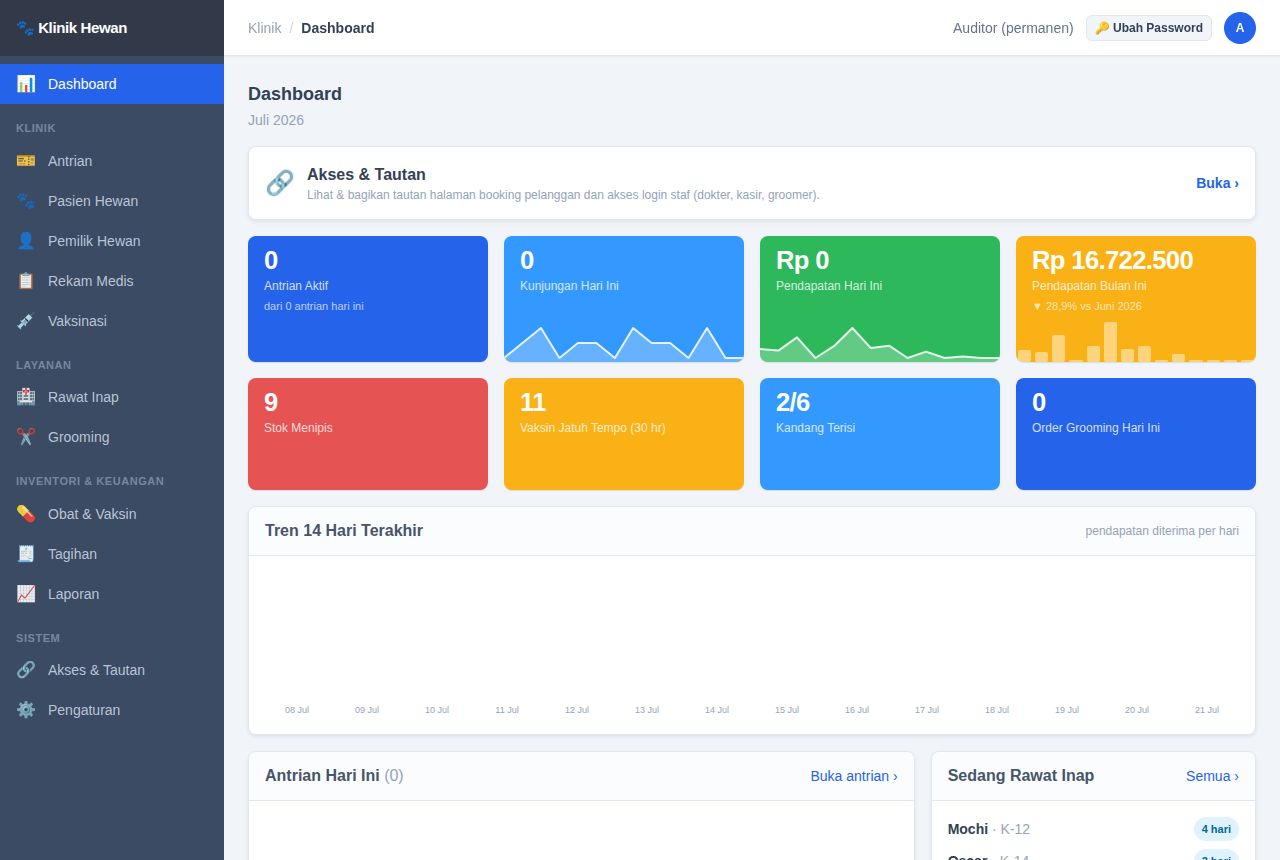This screenshot has height=860, width=1280.
Task: Click the Laporan chart icon
Action: tap(26, 594)
